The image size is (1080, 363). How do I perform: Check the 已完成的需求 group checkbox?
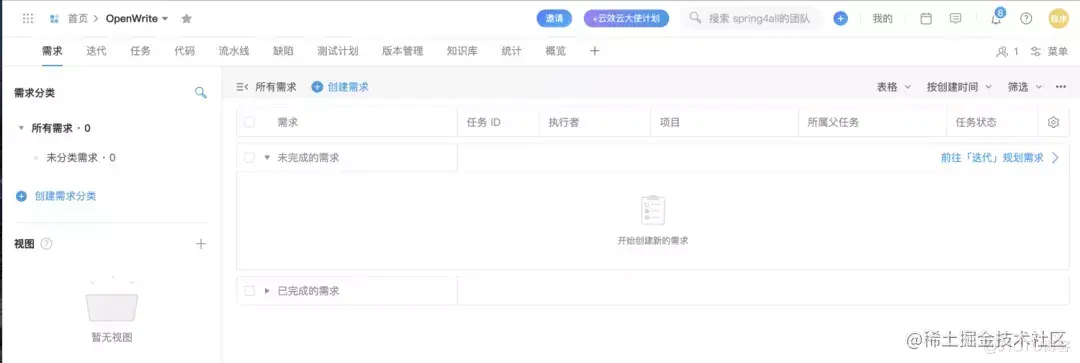point(249,291)
